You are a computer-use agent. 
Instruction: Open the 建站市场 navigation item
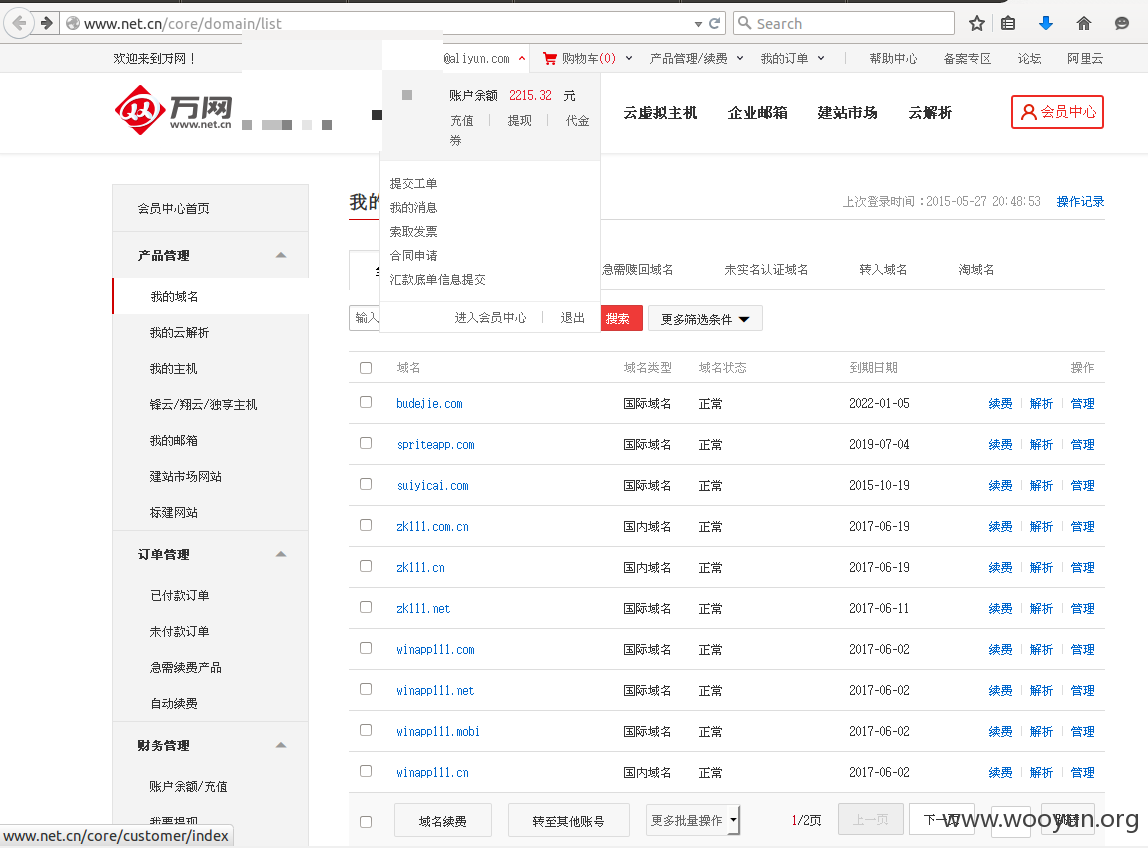(847, 113)
